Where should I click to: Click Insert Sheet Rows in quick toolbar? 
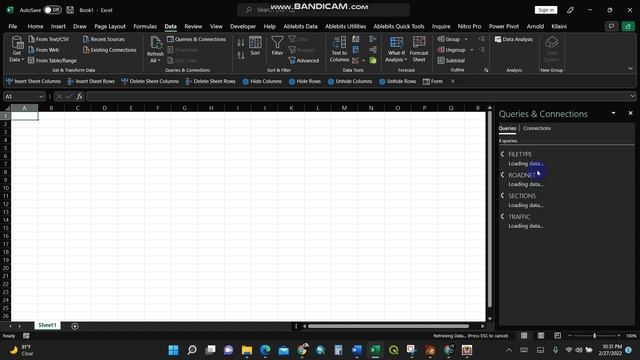click(x=91, y=81)
